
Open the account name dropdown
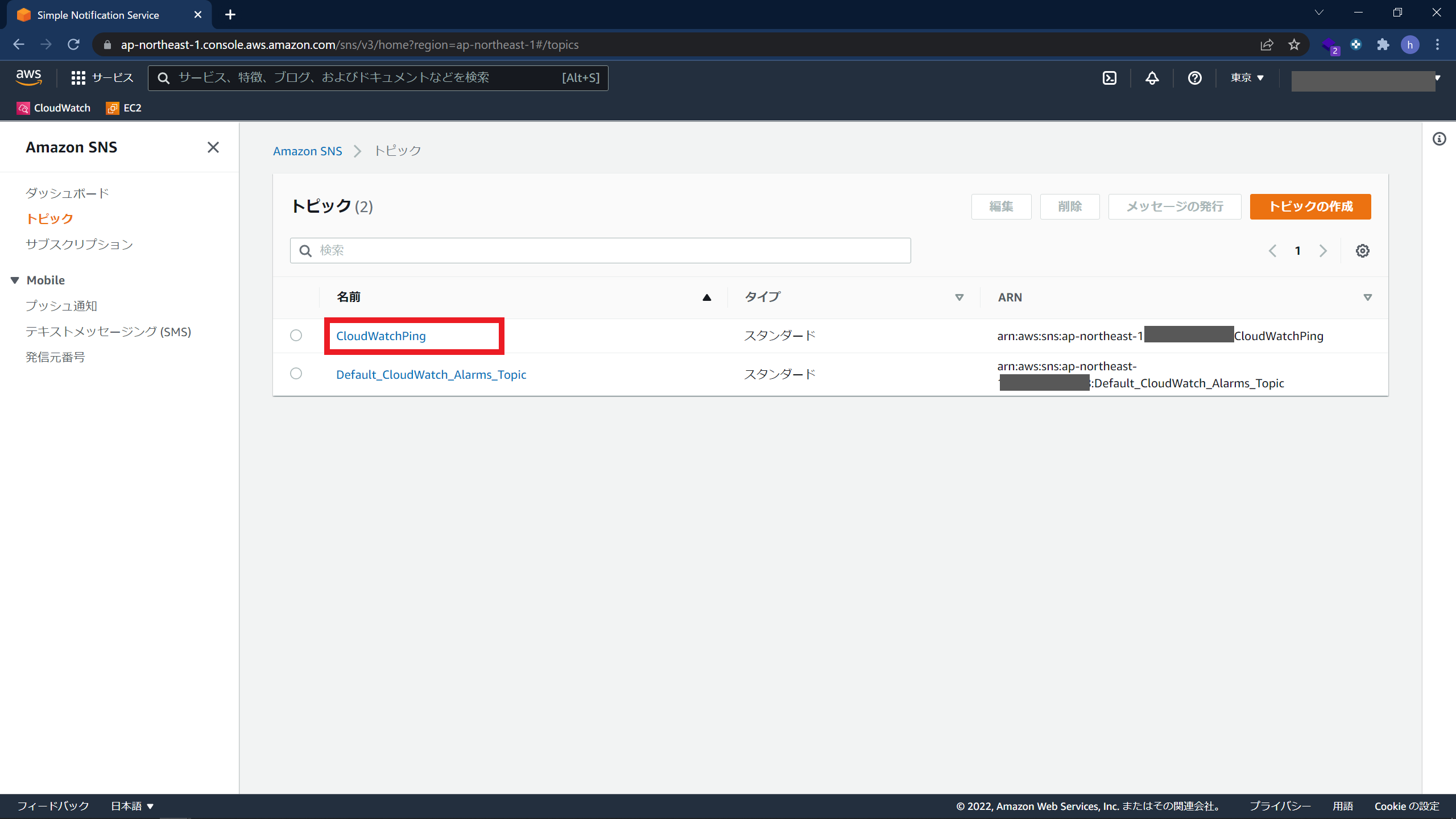1366,80
